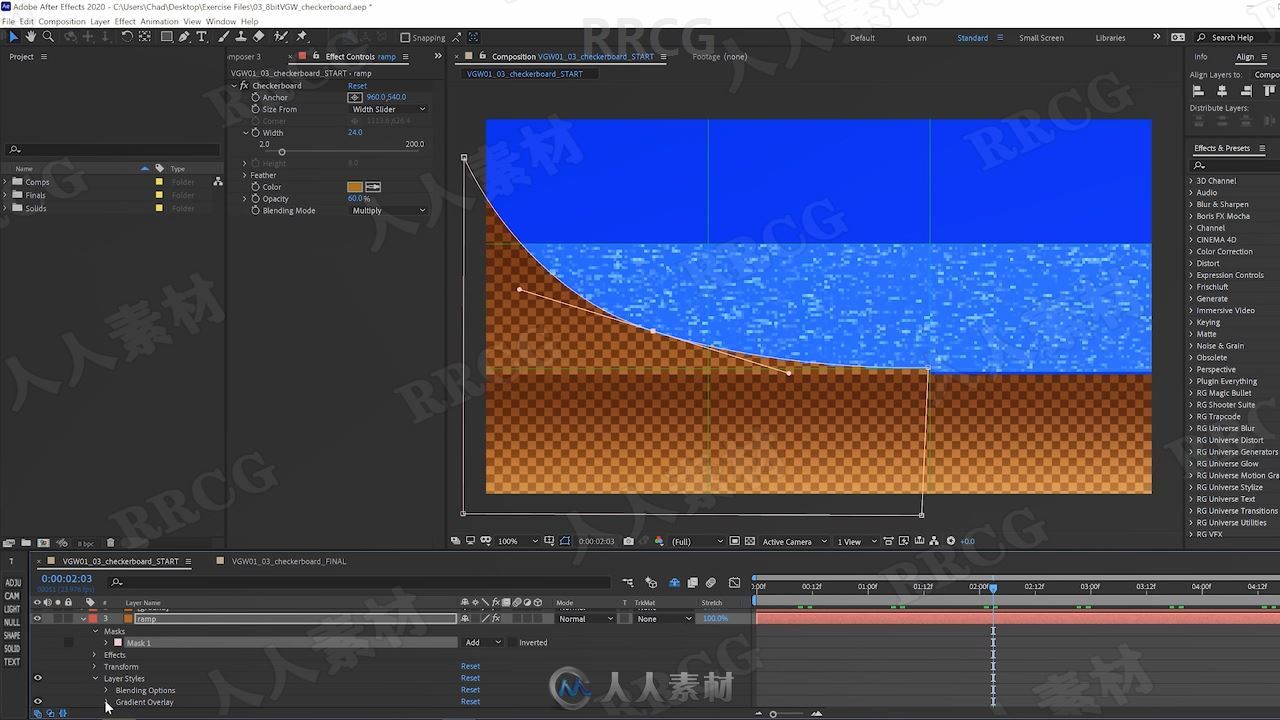The height and width of the screenshot is (720, 1280).
Task: Select the Type tool
Action: click(x=201, y=37)
